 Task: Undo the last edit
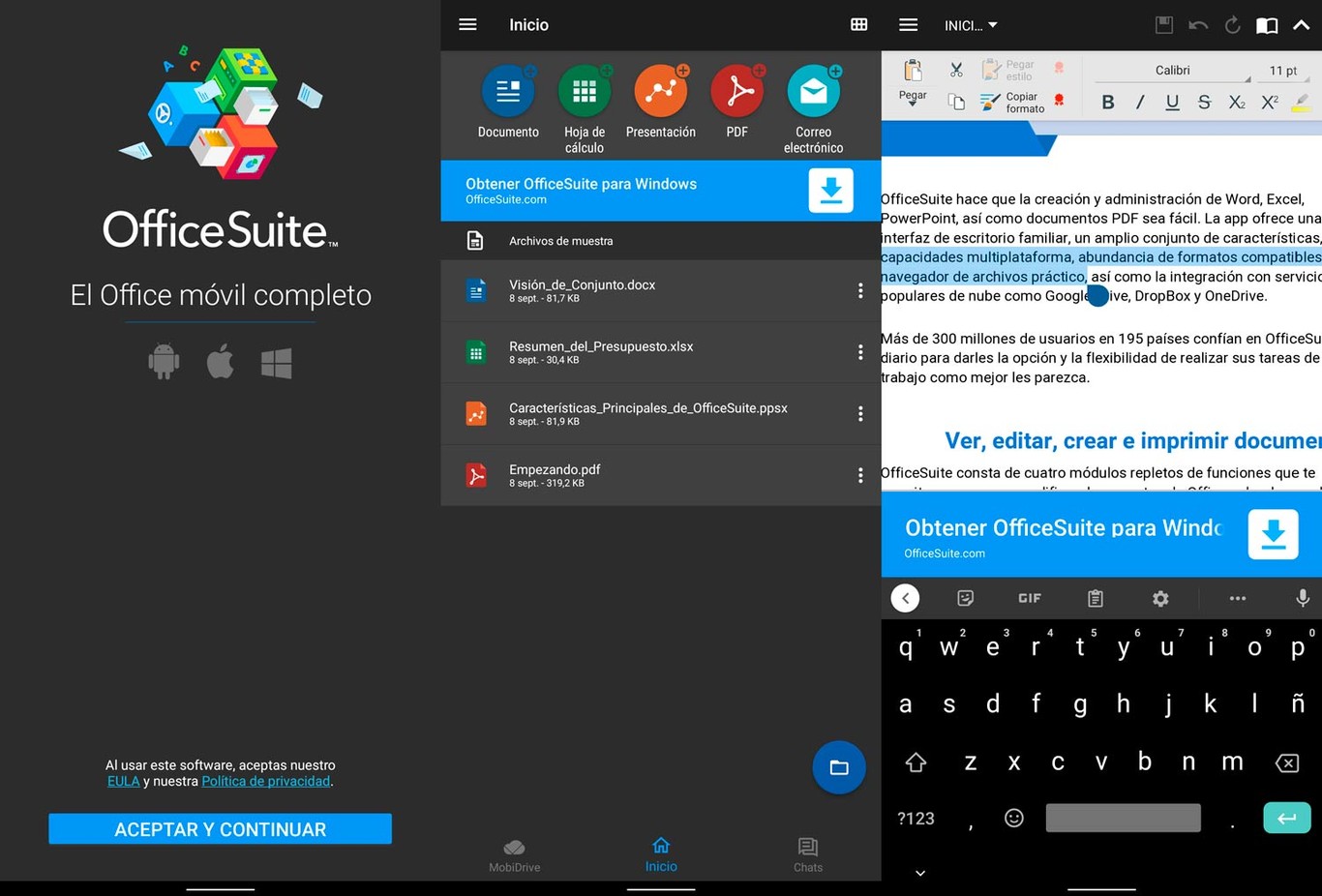click(x=1198, y=25)
